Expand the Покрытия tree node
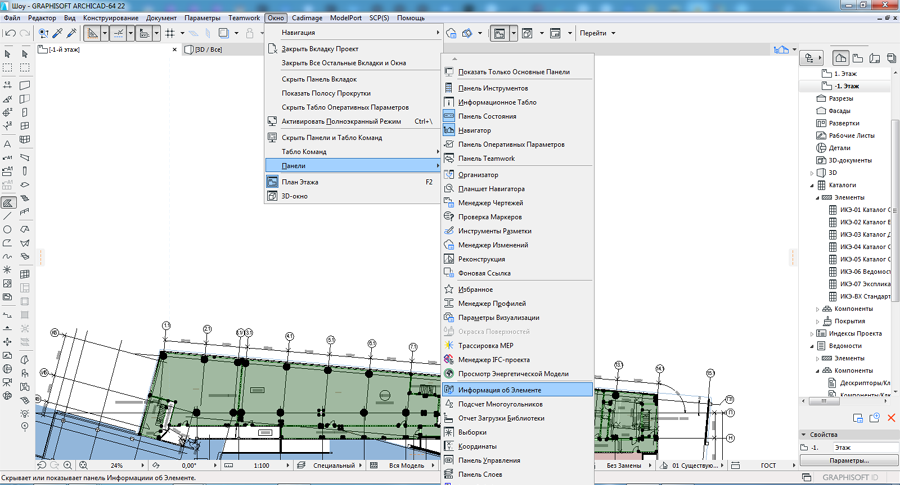This screenshot has height=485, width=900. pos(818,321)
